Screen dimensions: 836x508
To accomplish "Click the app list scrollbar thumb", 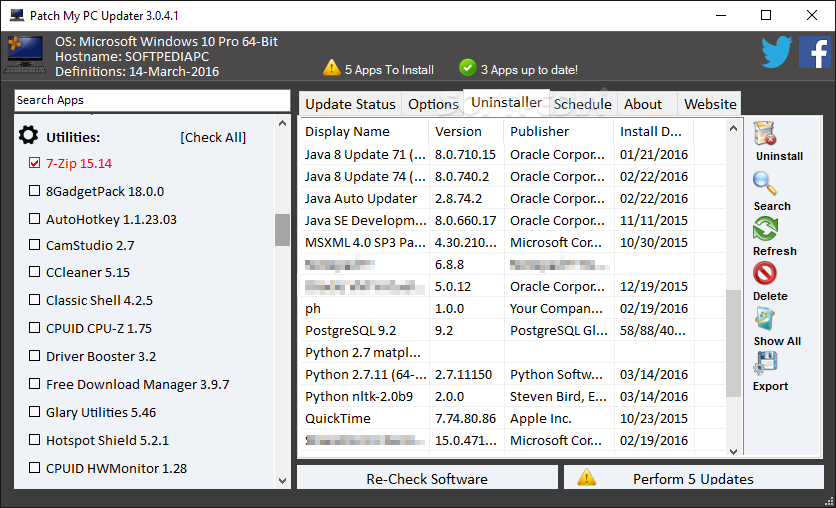I will pyautogui.click(x=283, y=230).
